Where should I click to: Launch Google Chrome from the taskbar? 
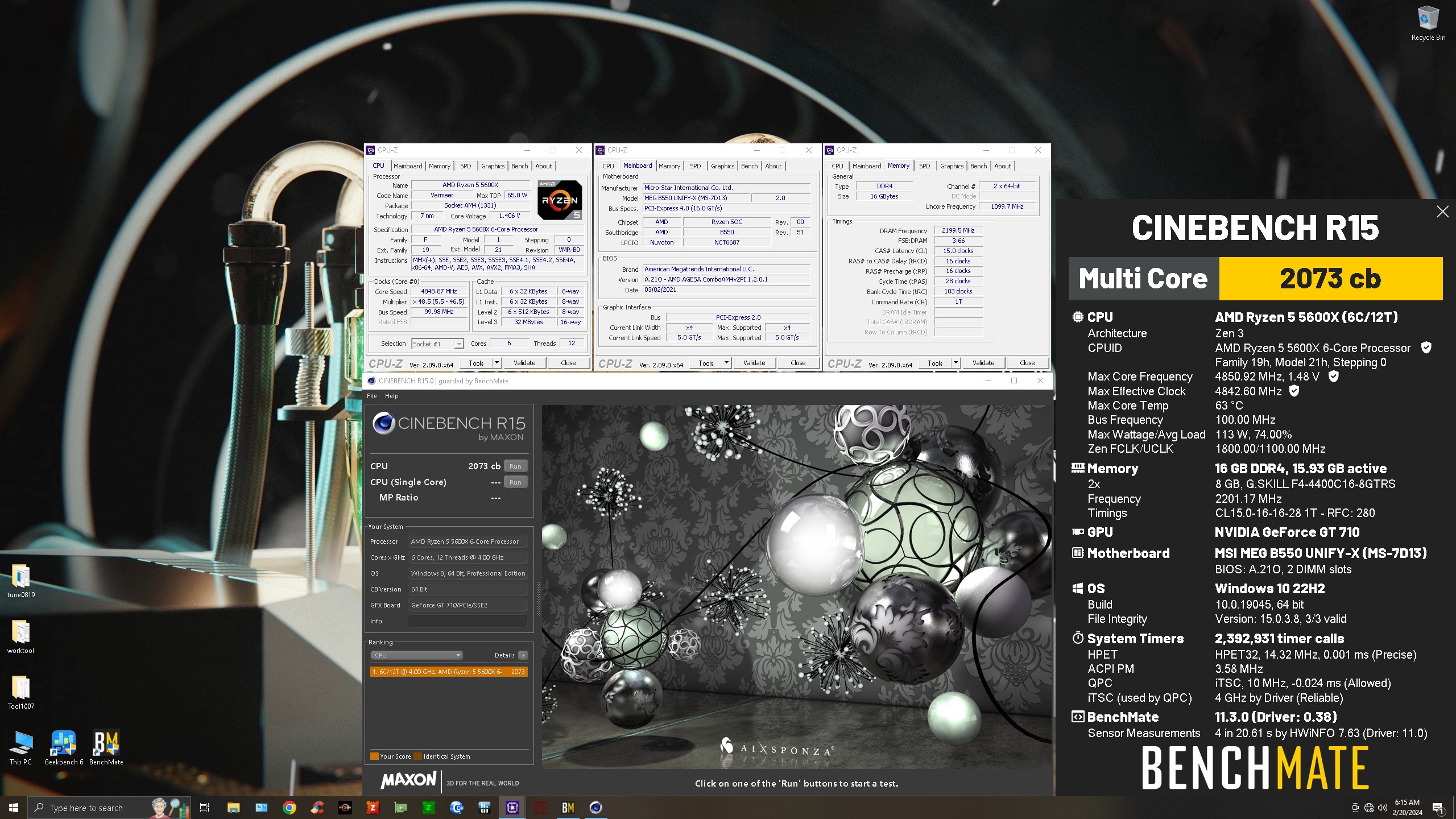click(289, 808)
